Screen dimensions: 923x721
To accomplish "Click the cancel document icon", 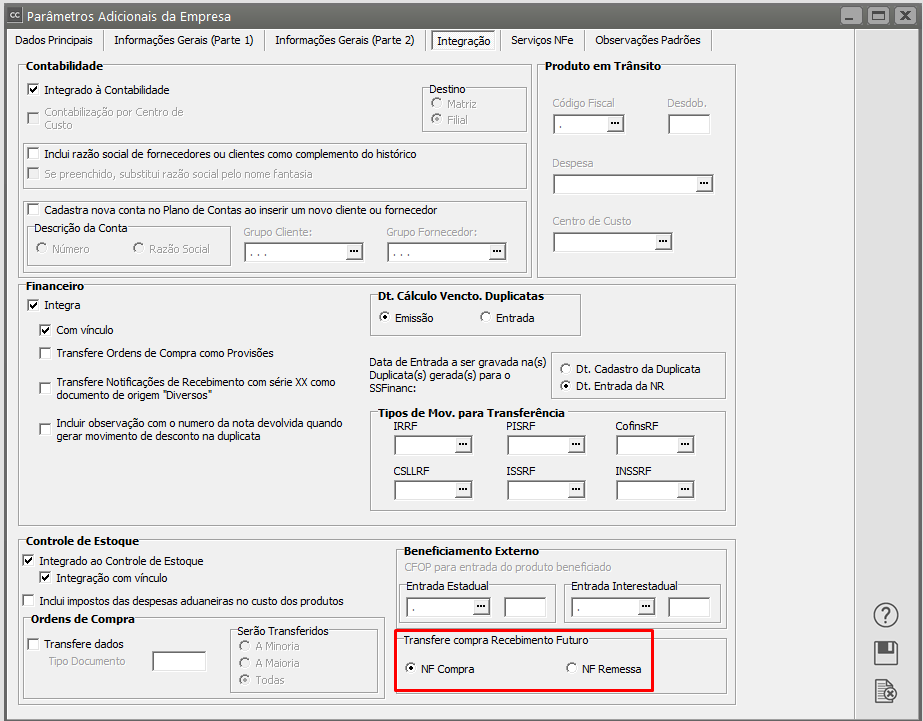I will 886,690.
